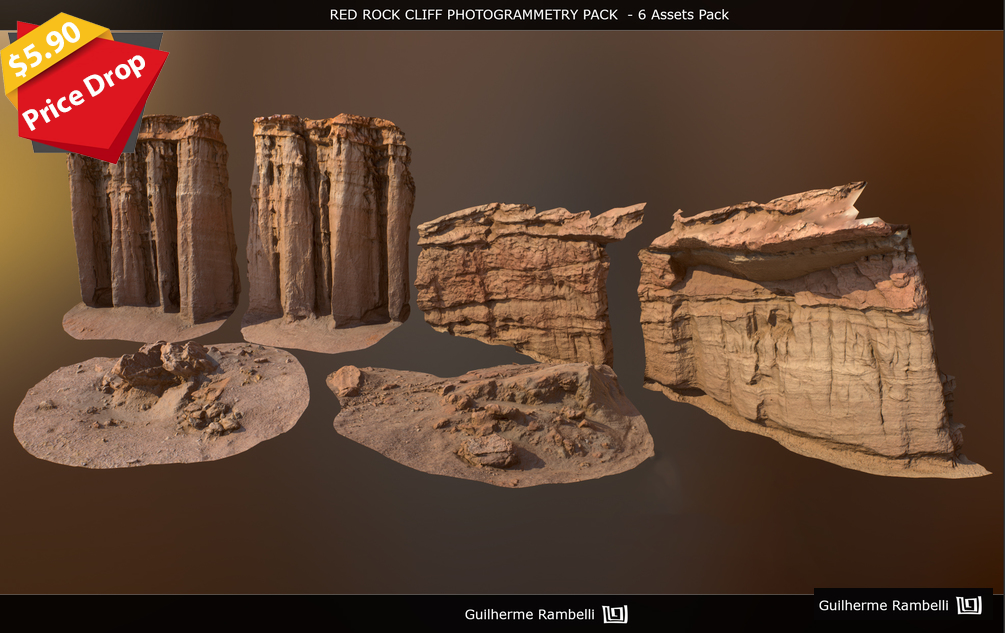The height and width of the screenshot is (633, 1005).
Task: Click the logo icon beside center Guilherme Rambelli
Action: click(x=615, y=614)
